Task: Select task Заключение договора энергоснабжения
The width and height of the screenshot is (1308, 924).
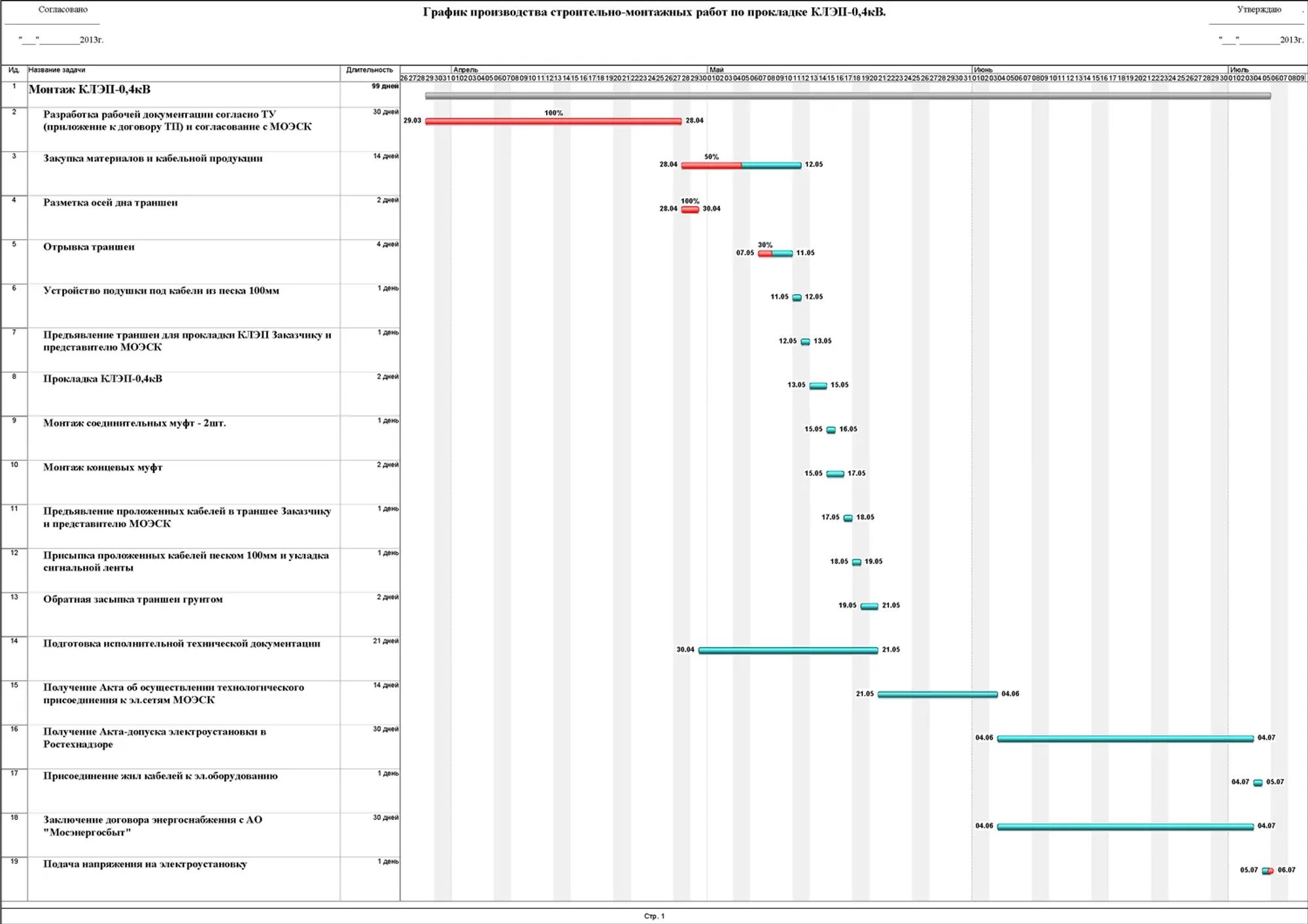Action: pos(152,826)
